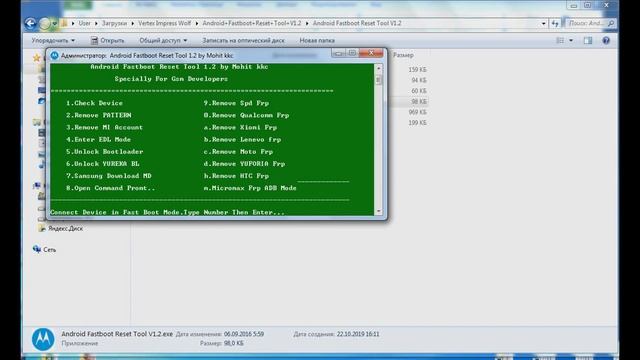640x360 pixels.
Task: Click the console scrollbar up arrow
Action: tap(378, 68)
